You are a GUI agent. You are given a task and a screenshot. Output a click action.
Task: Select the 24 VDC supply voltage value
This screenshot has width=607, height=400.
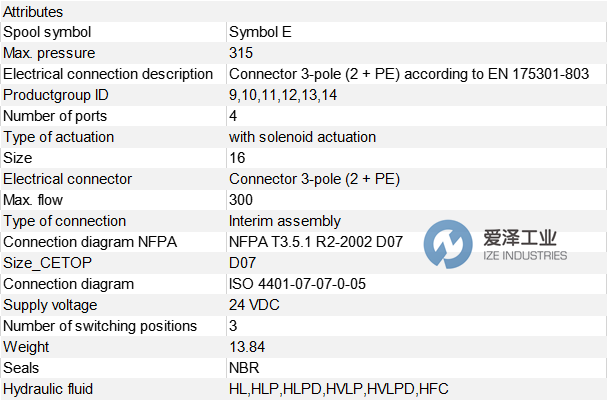coord(255,305)
